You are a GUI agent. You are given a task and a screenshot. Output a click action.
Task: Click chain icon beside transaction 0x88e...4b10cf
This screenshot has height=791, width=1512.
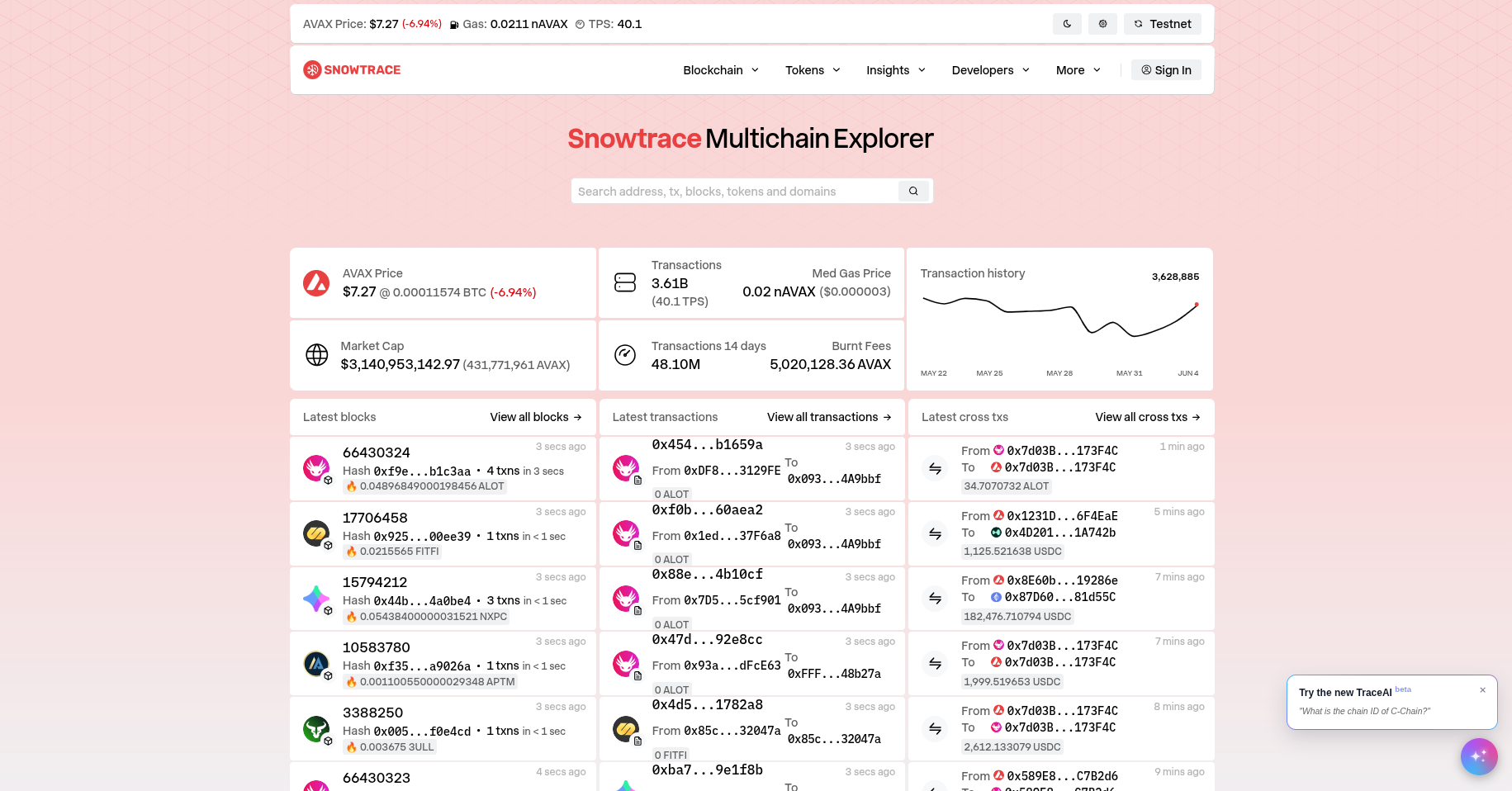click(x=626, y=598)
